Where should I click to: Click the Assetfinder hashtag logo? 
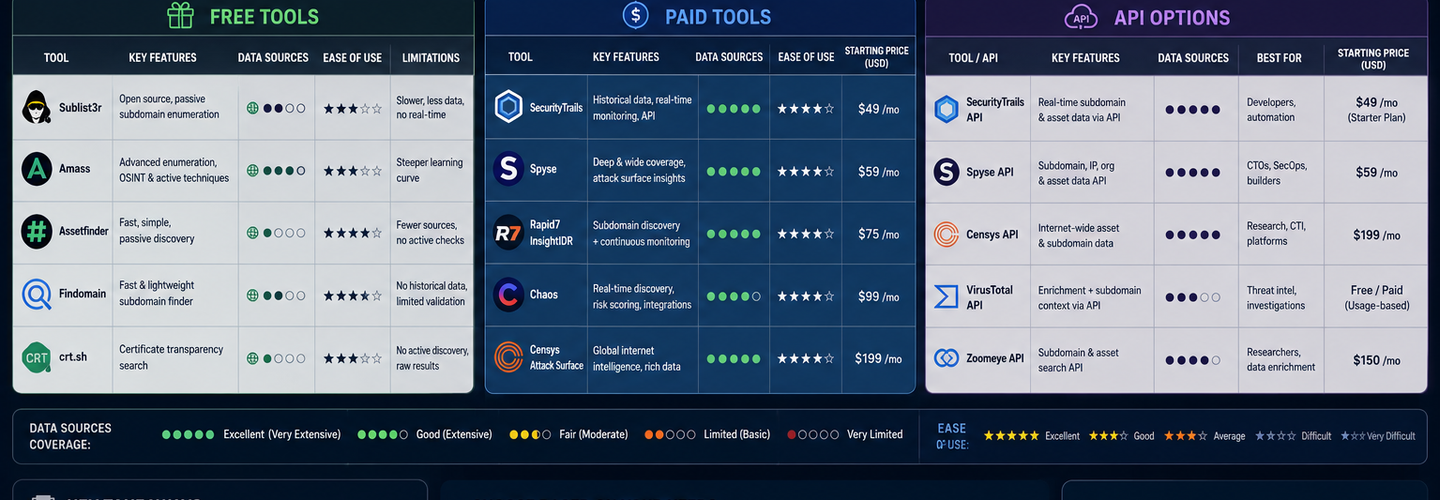pos(36,231)
